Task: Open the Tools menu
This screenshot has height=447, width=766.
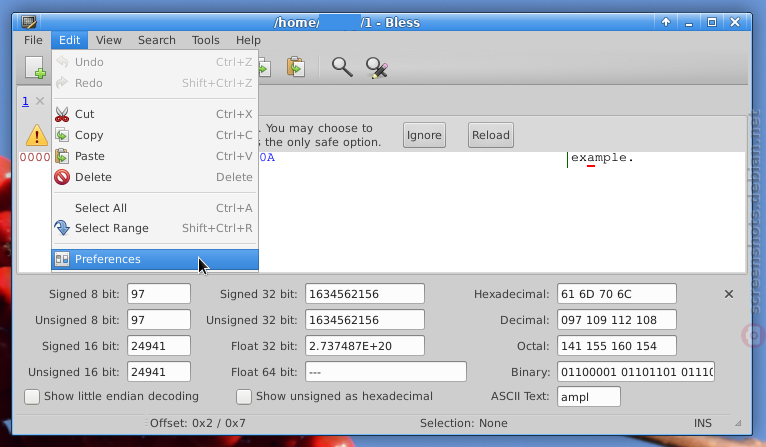Action: coord(205,40)
